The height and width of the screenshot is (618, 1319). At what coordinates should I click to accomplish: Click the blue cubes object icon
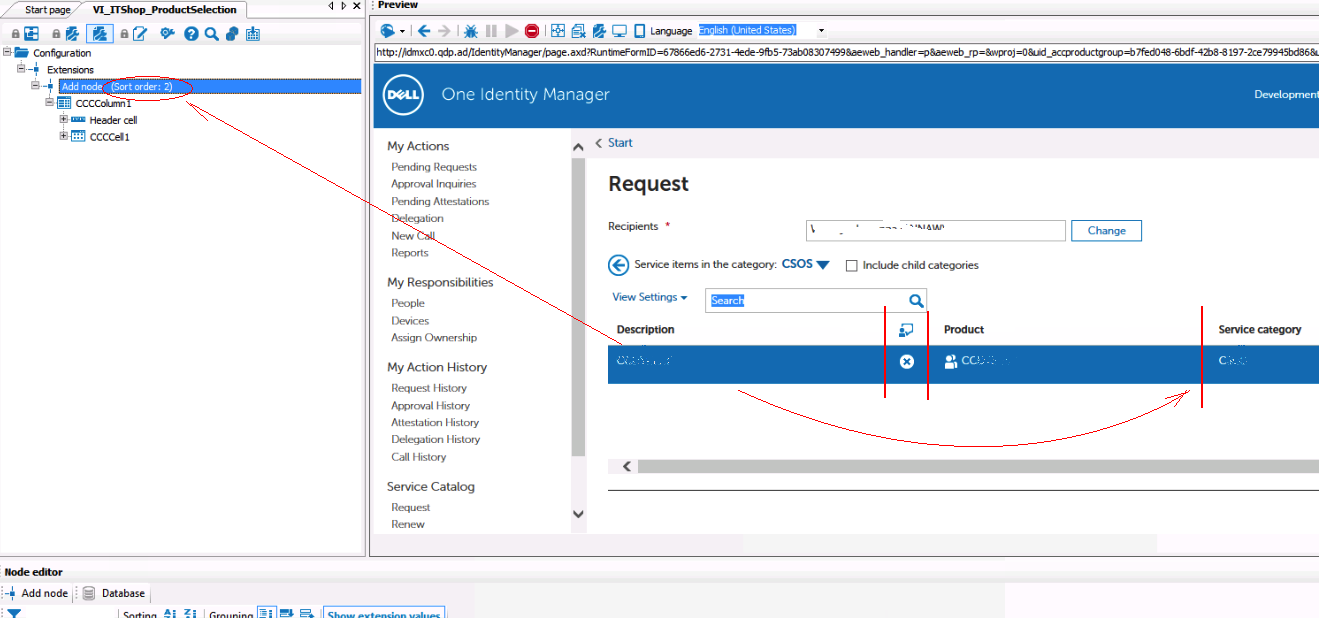232,34
